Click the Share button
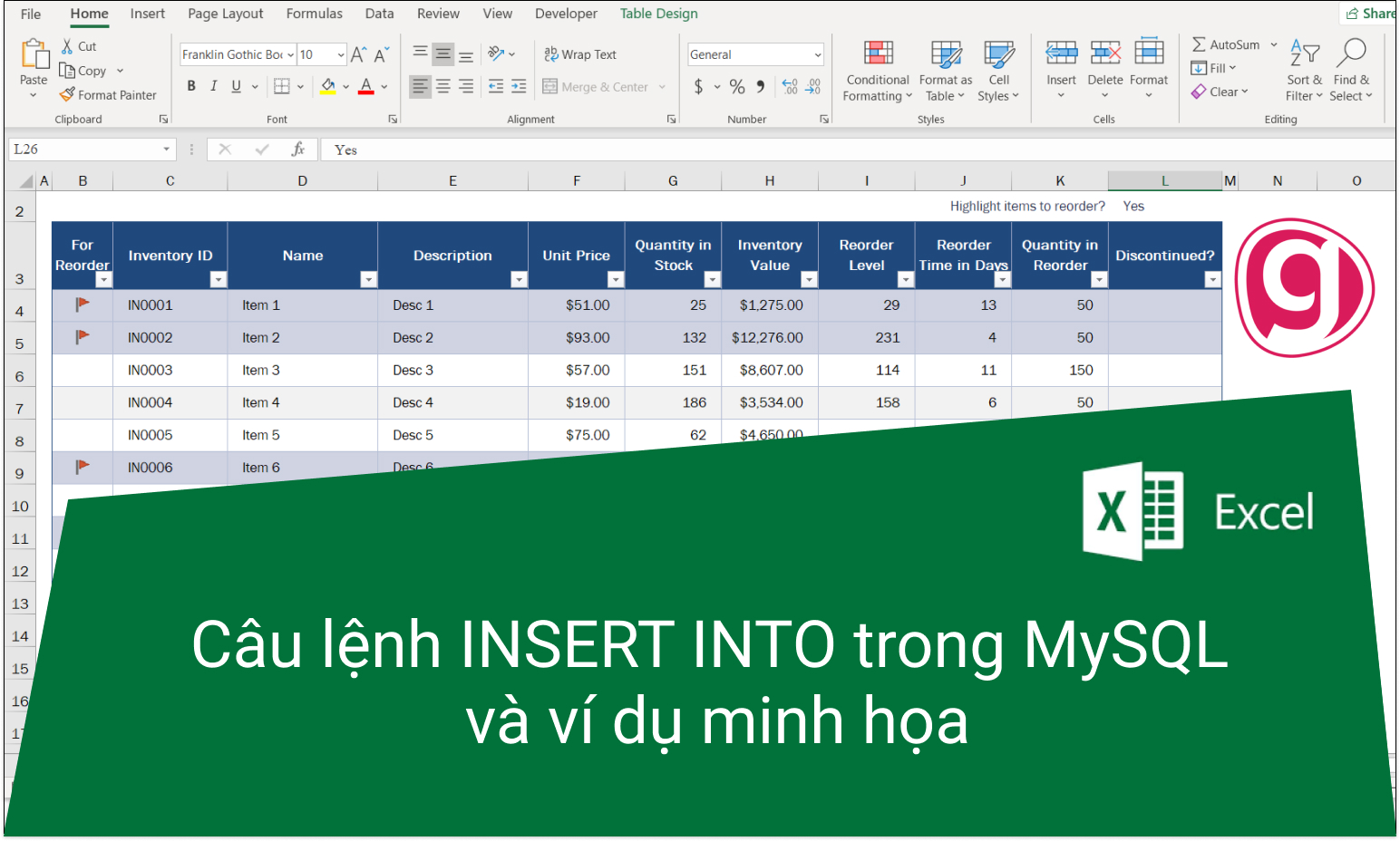 (1370, 13)
